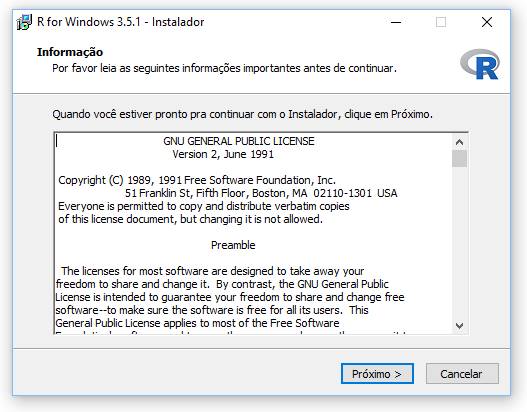This screenshot has width=527, height=412.
Task: Close the R for Windows installer
Action: [x=487, y=23]
